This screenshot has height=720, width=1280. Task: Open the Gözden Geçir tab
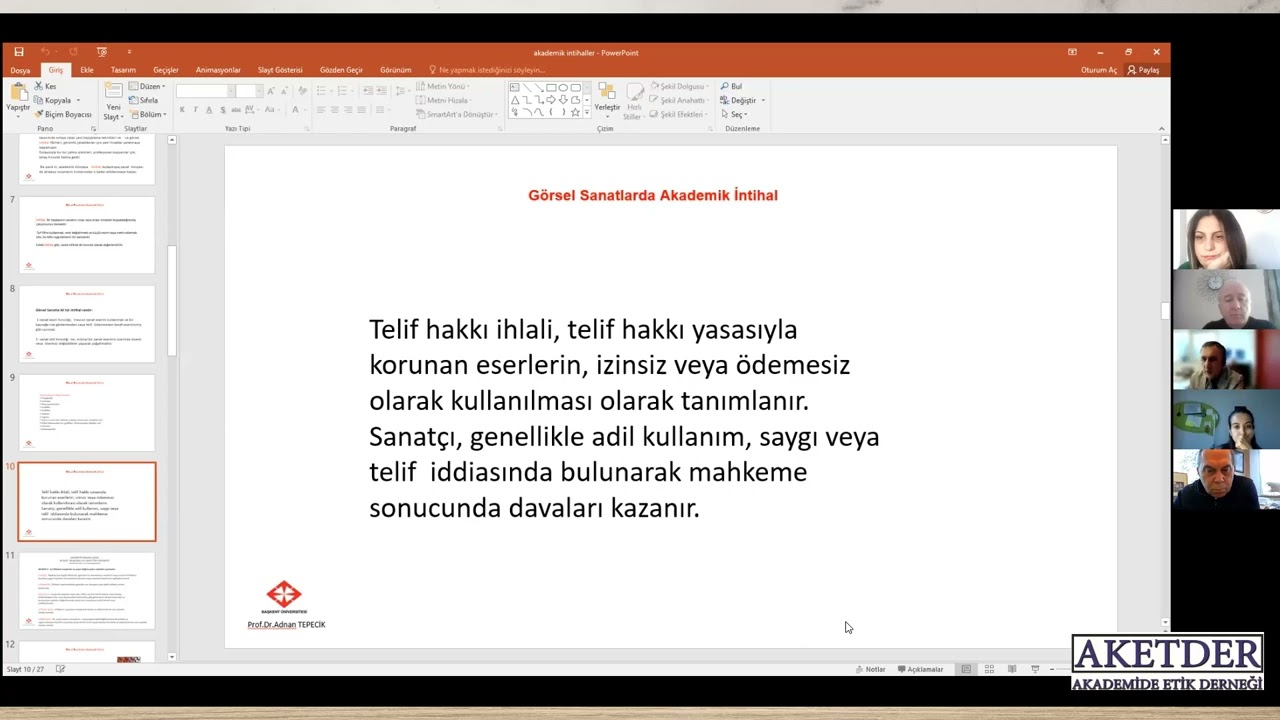(341, 70)
